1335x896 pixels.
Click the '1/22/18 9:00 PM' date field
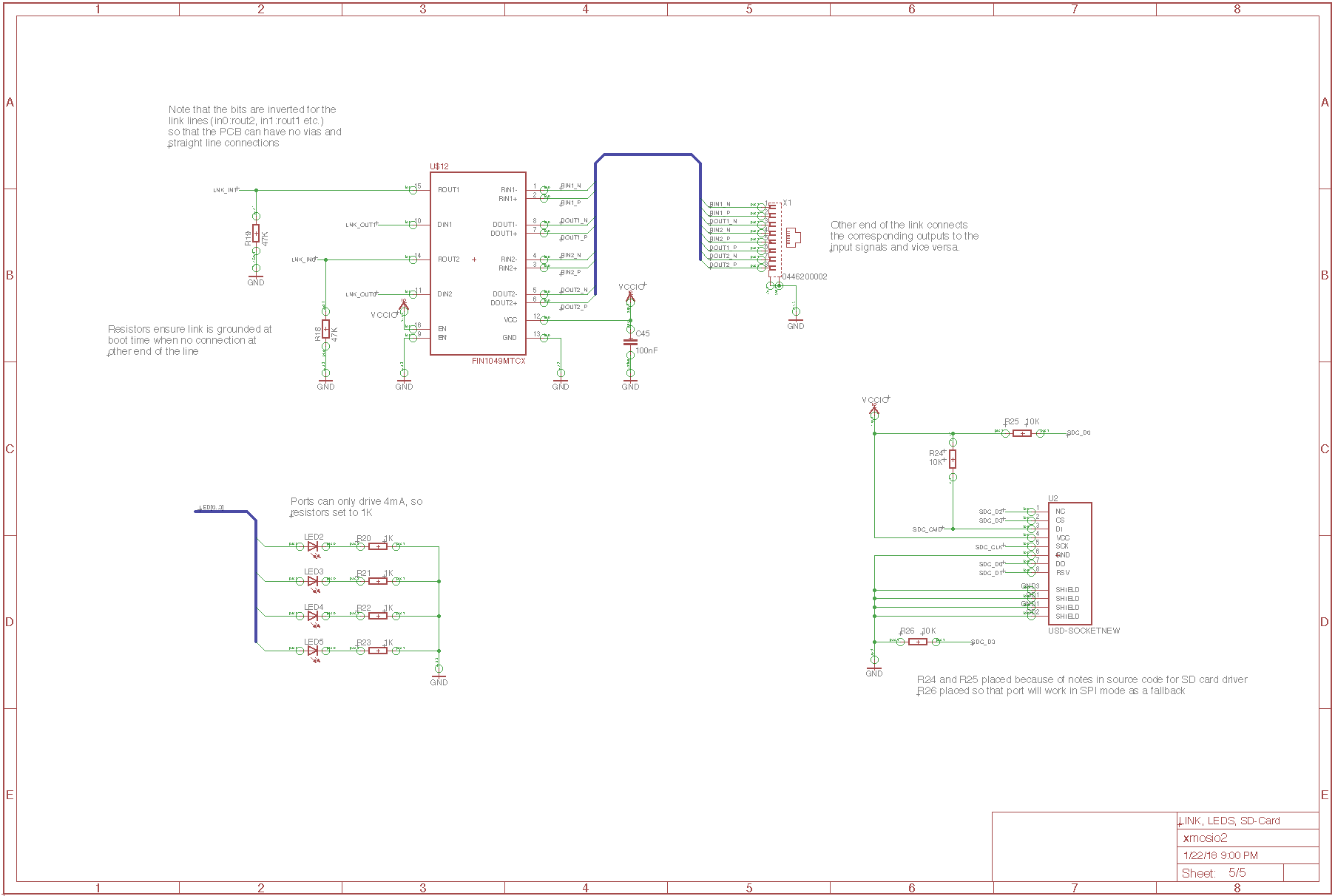point(1220,855)
